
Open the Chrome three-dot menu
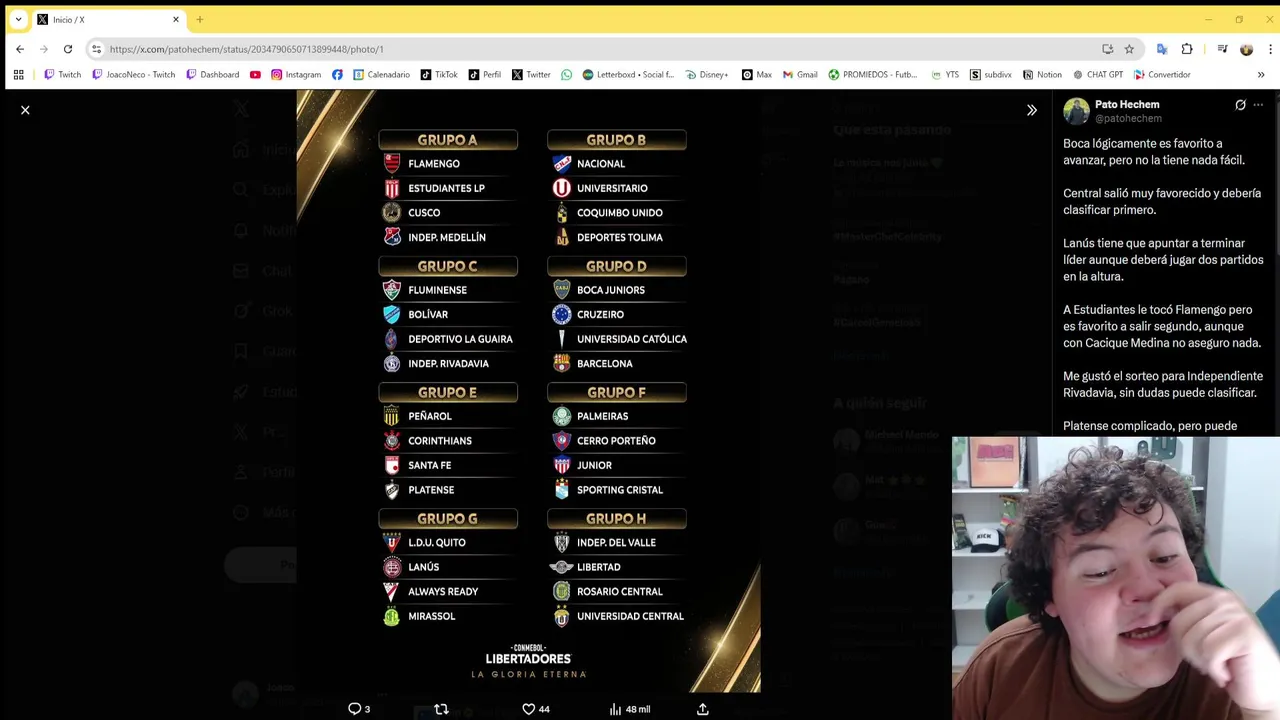point(1270,49)
